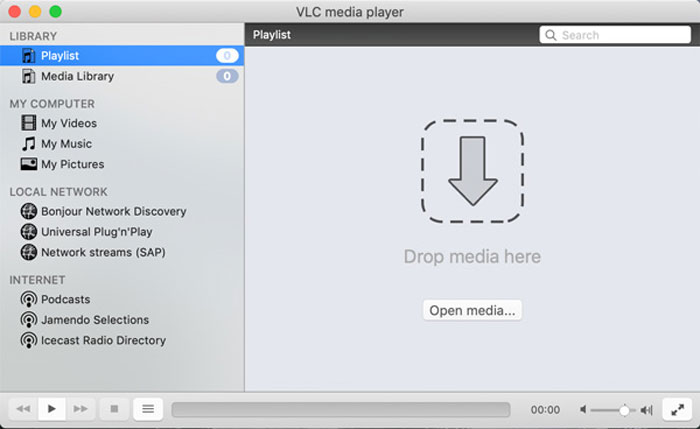
Task: Click the picture icon beside My Pictures
Action: point(29,164)
